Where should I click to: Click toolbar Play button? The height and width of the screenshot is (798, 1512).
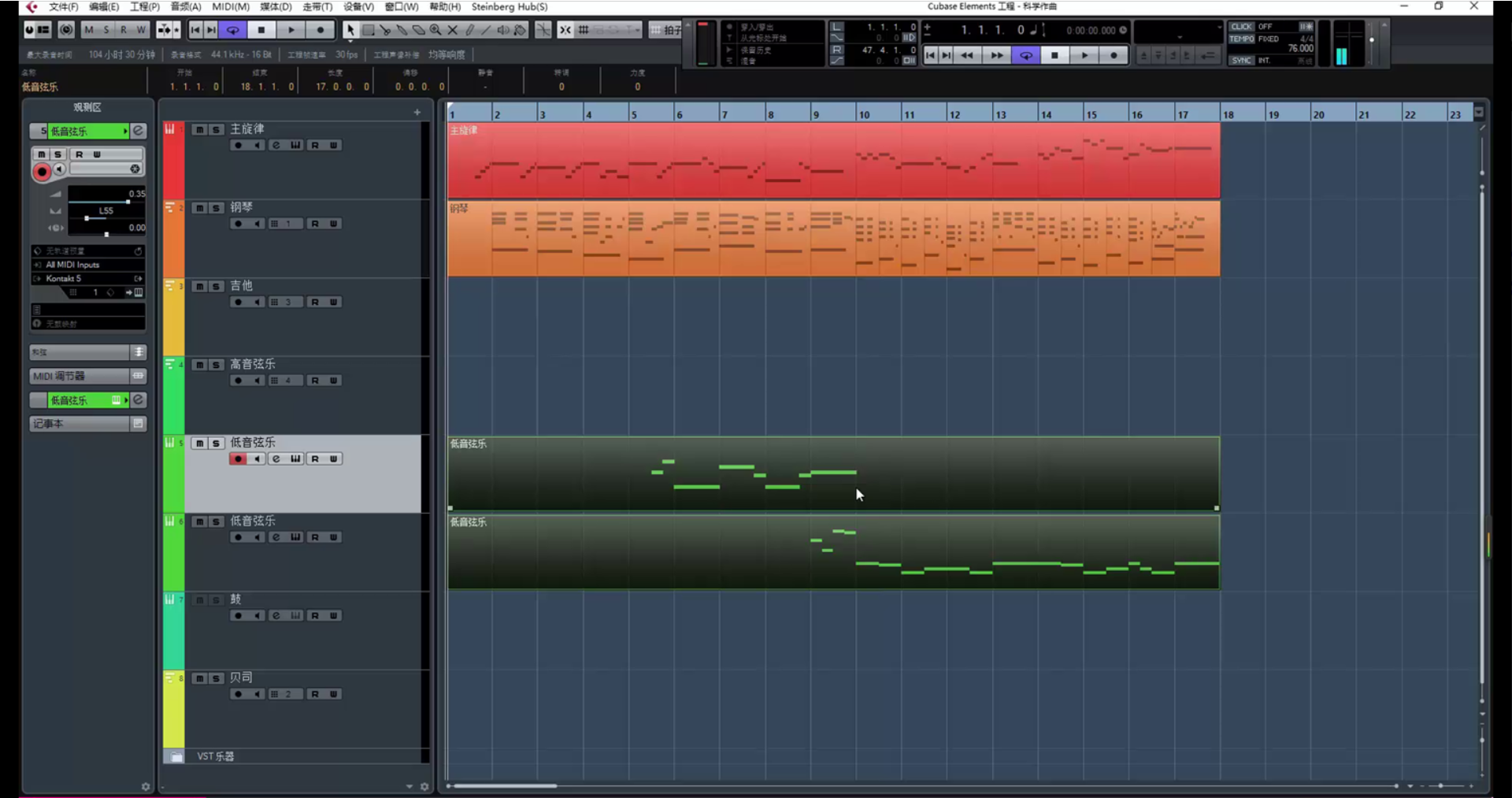[291, 30]
